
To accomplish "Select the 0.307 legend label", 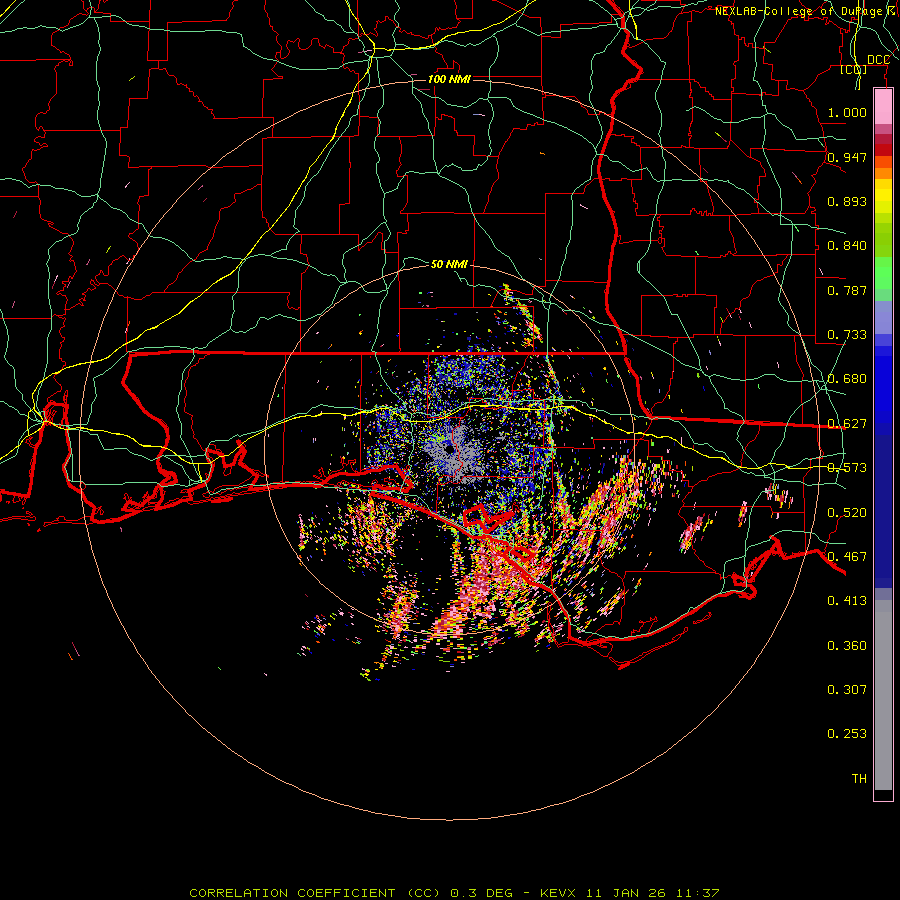I will click(x=847, y=690).
